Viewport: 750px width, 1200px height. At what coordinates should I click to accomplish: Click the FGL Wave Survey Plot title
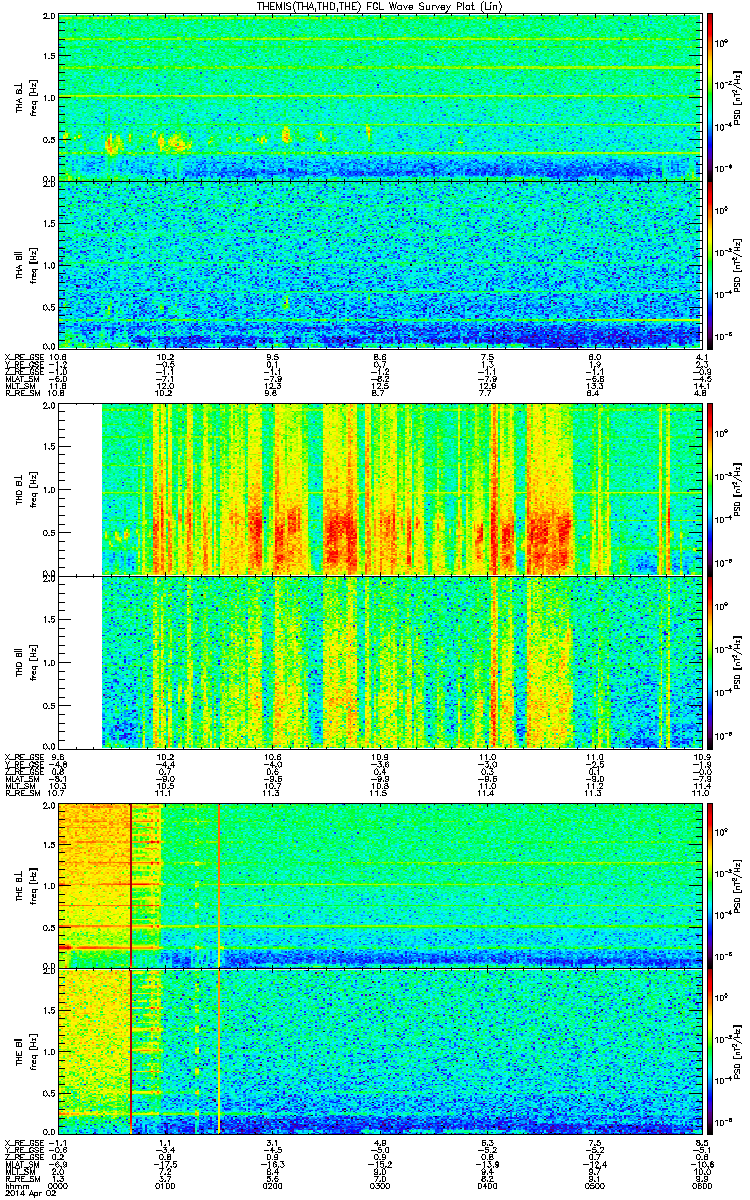pyautogui.click(x=382, y=6)
